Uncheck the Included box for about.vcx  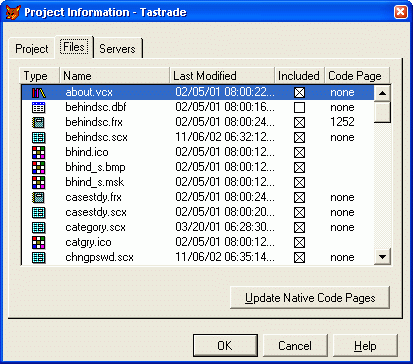299,92
